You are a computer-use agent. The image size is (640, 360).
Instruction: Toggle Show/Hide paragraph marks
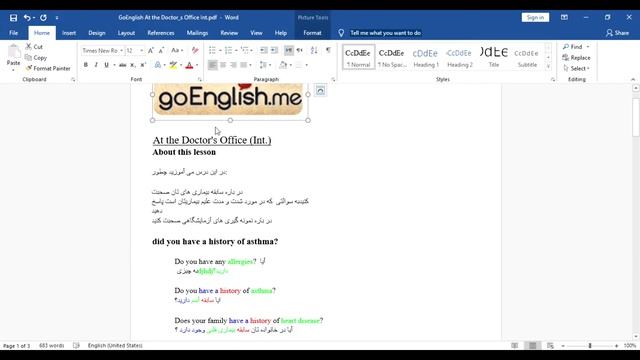(328, 50)
